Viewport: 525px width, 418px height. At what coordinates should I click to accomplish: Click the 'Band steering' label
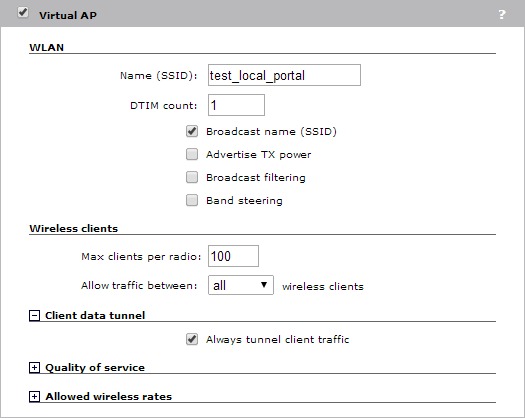pyautogui.click(x=244, y=200)
